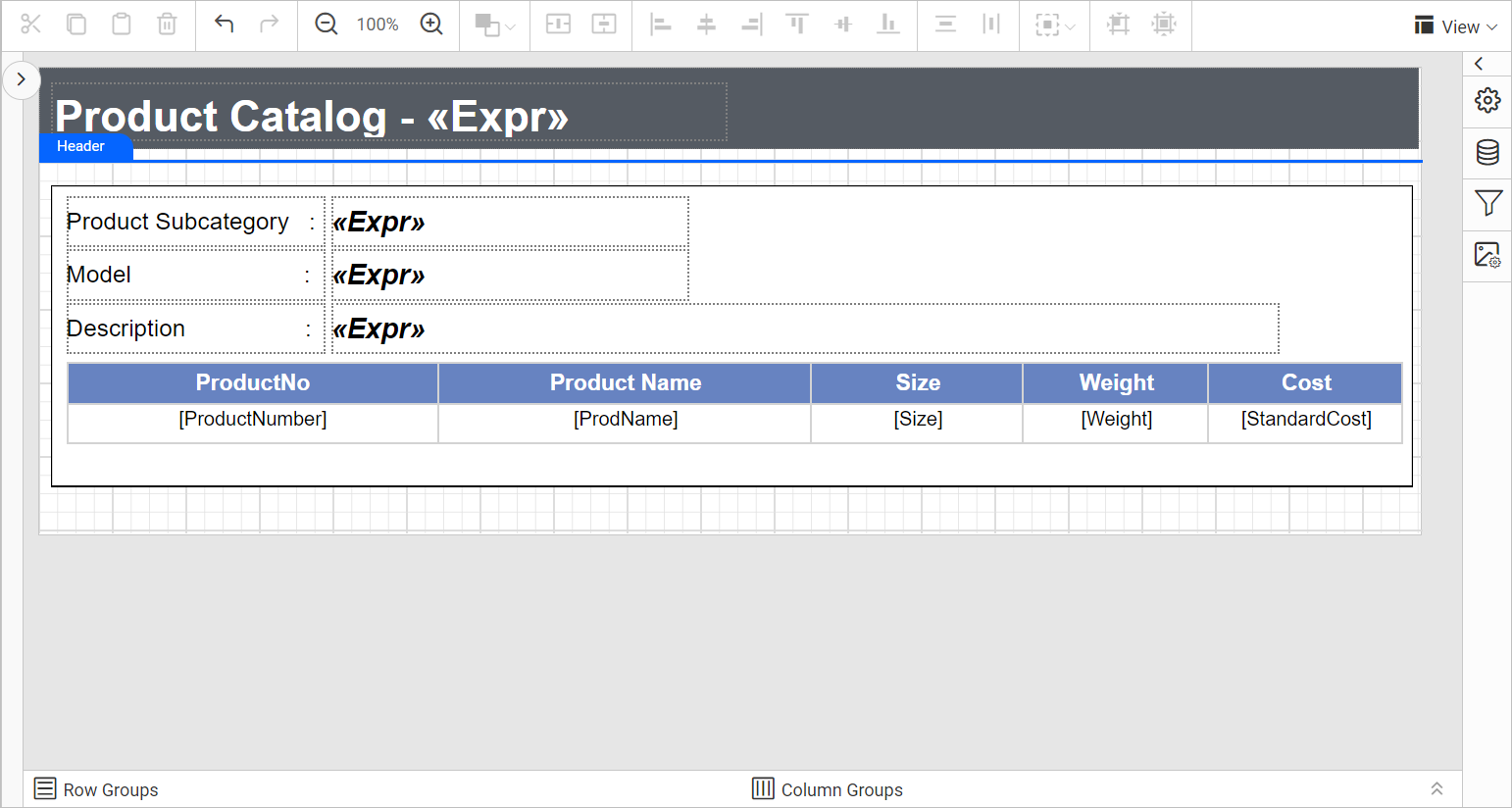Image resolution: width=1512 pixels, height=808 pixels.
Task: Distribute items with equal horizontal spacing
Action: [990, 24]
